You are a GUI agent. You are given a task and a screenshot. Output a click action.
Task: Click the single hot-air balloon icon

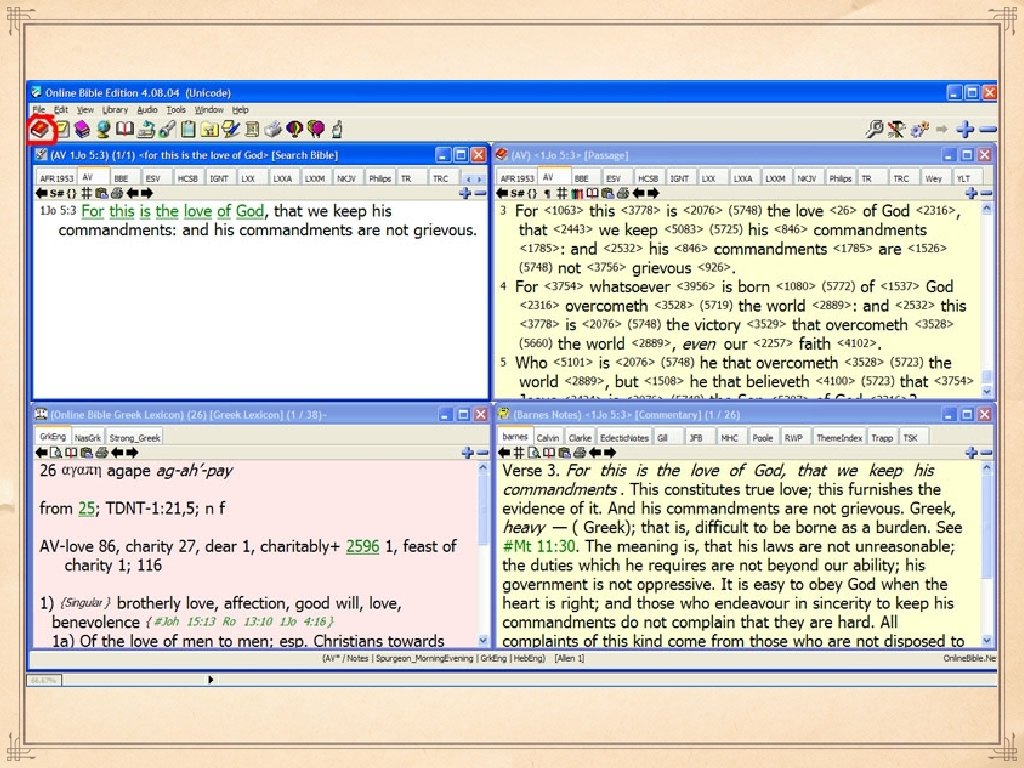tap(295, 129)
